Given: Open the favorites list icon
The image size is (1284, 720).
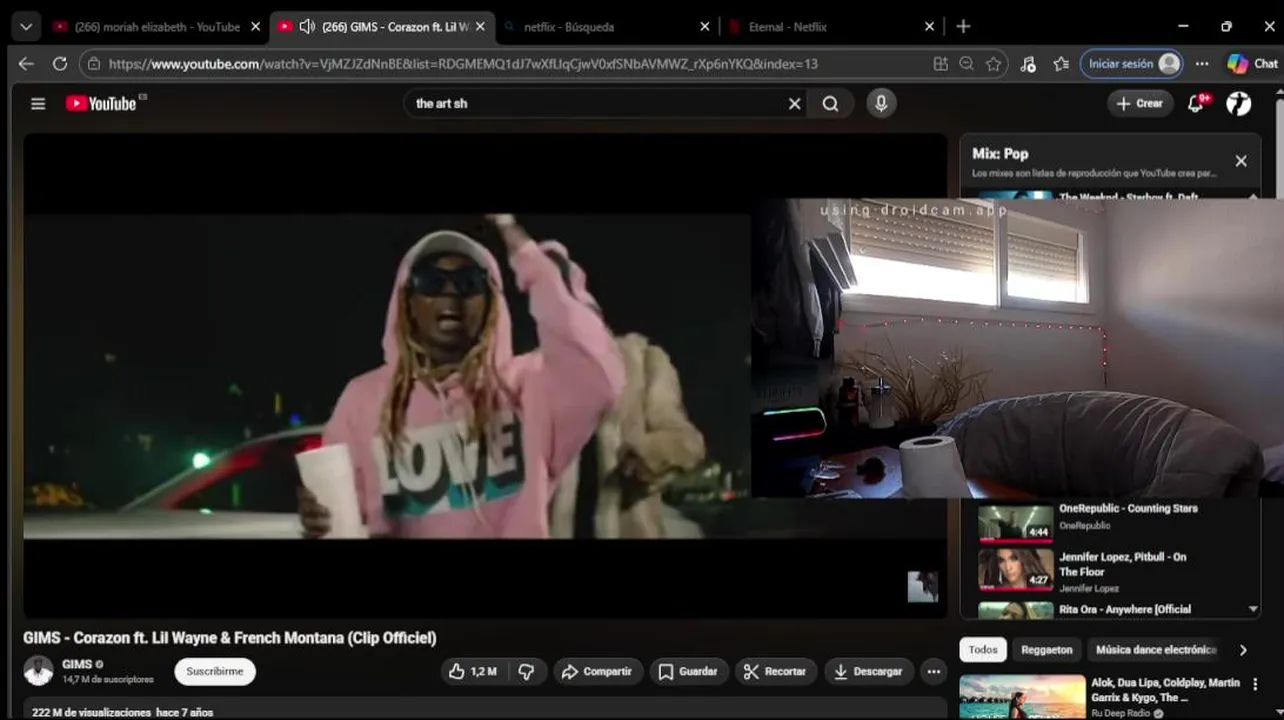Looking at the screenshot, I should (x=1061, y=63).
